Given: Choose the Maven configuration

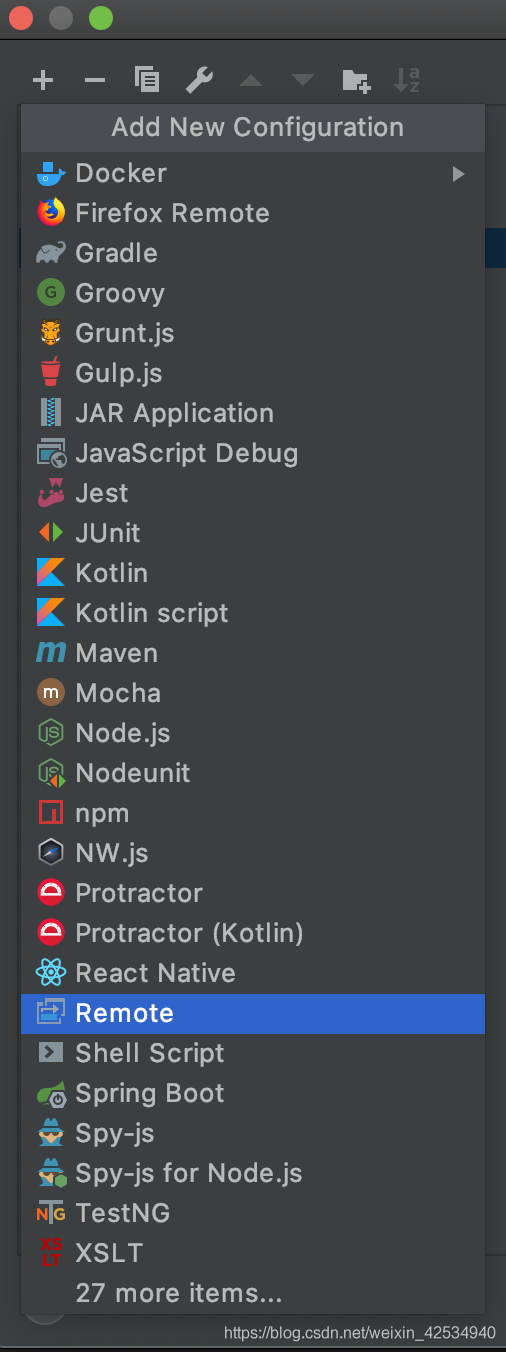Looking at the screenshot, I should click(x=253, y=653).
